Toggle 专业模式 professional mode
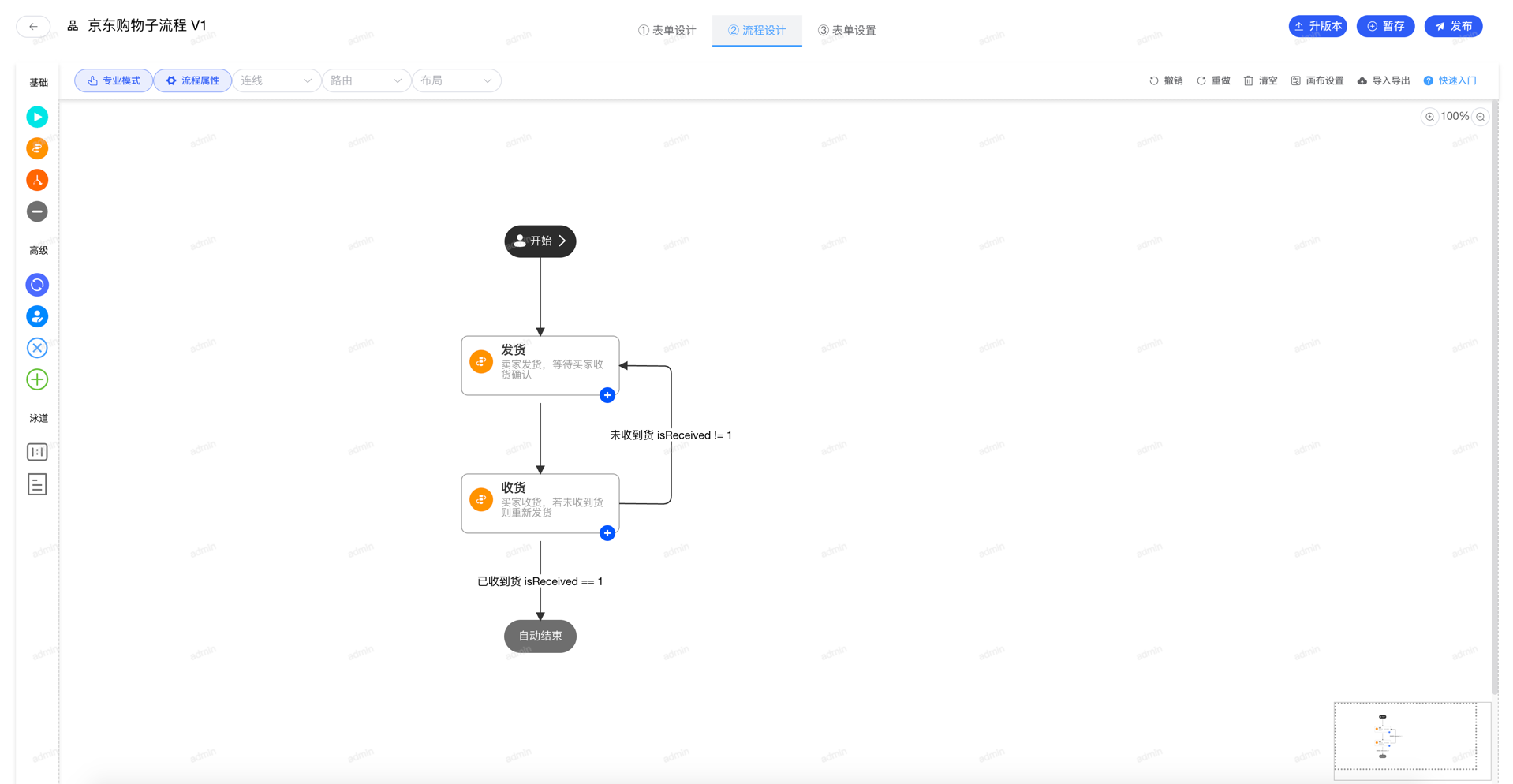Viewport: 1513px width, 784px height. click(x=114, y=80)
